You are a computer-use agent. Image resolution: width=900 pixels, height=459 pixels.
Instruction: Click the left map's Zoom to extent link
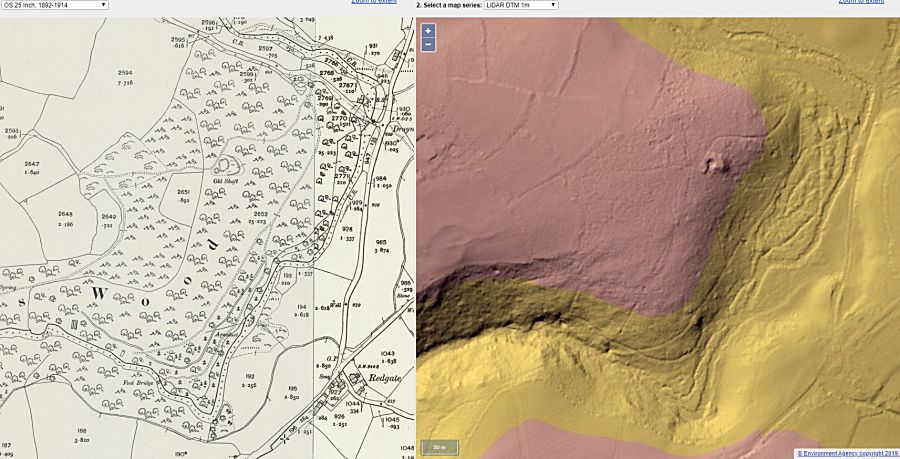pyautogui.click(x=374, y=2)
